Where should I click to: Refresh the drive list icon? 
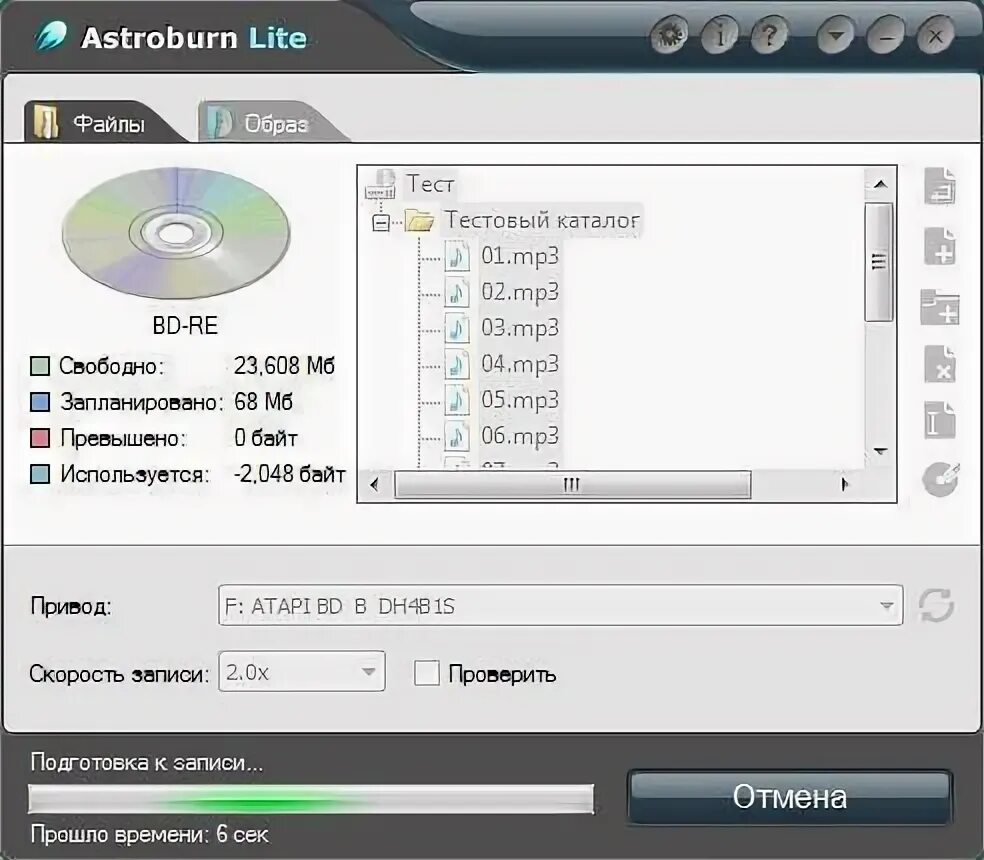(936, 605)
